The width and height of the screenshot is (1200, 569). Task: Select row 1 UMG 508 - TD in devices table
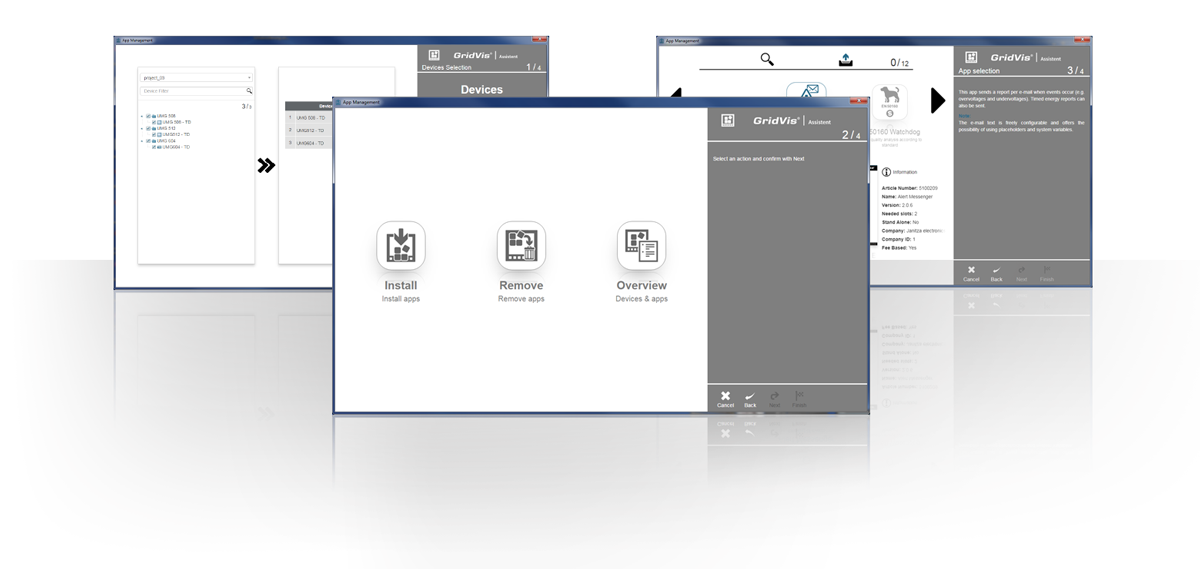point(310,117)
